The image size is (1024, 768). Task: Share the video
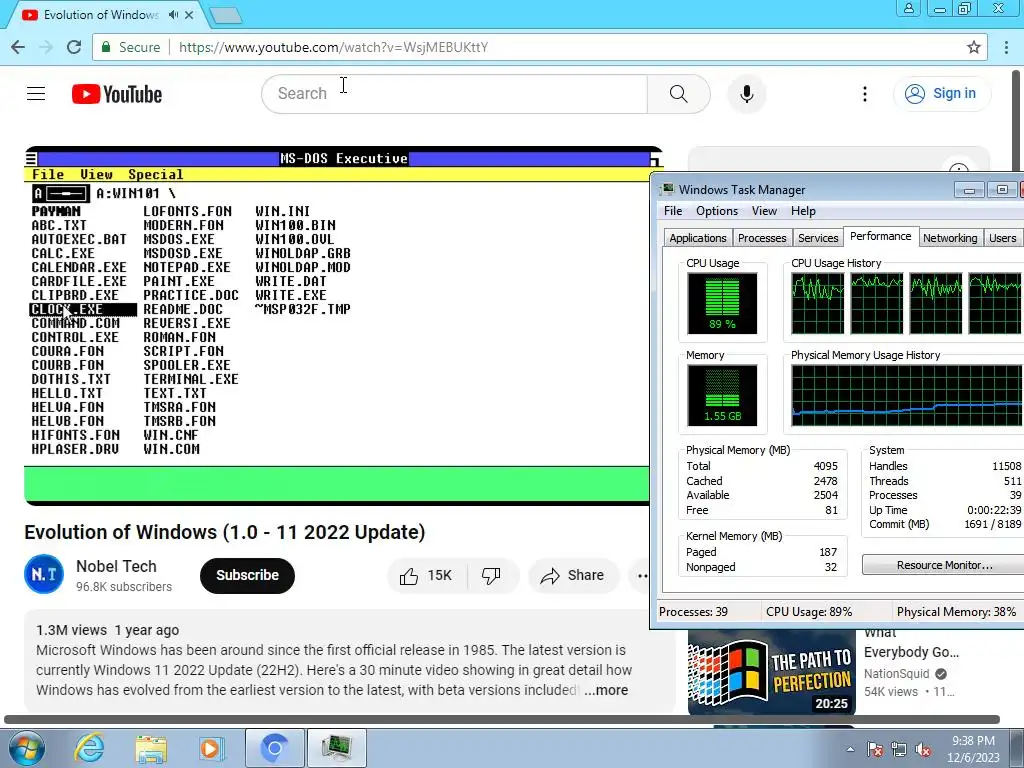pos(573,575)
